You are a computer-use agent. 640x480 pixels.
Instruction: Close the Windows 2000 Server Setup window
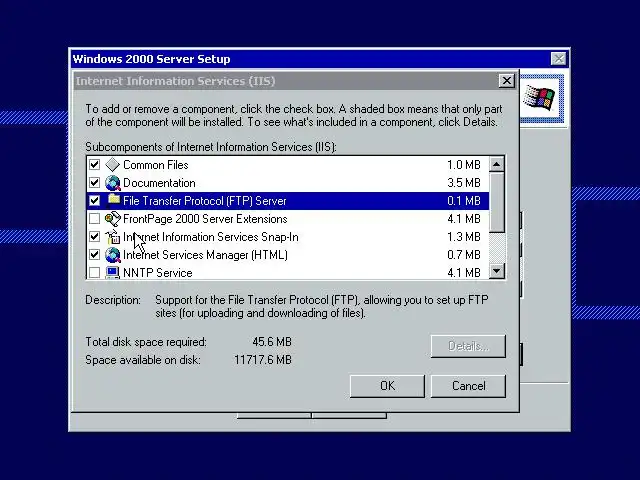tap(558, 59)
